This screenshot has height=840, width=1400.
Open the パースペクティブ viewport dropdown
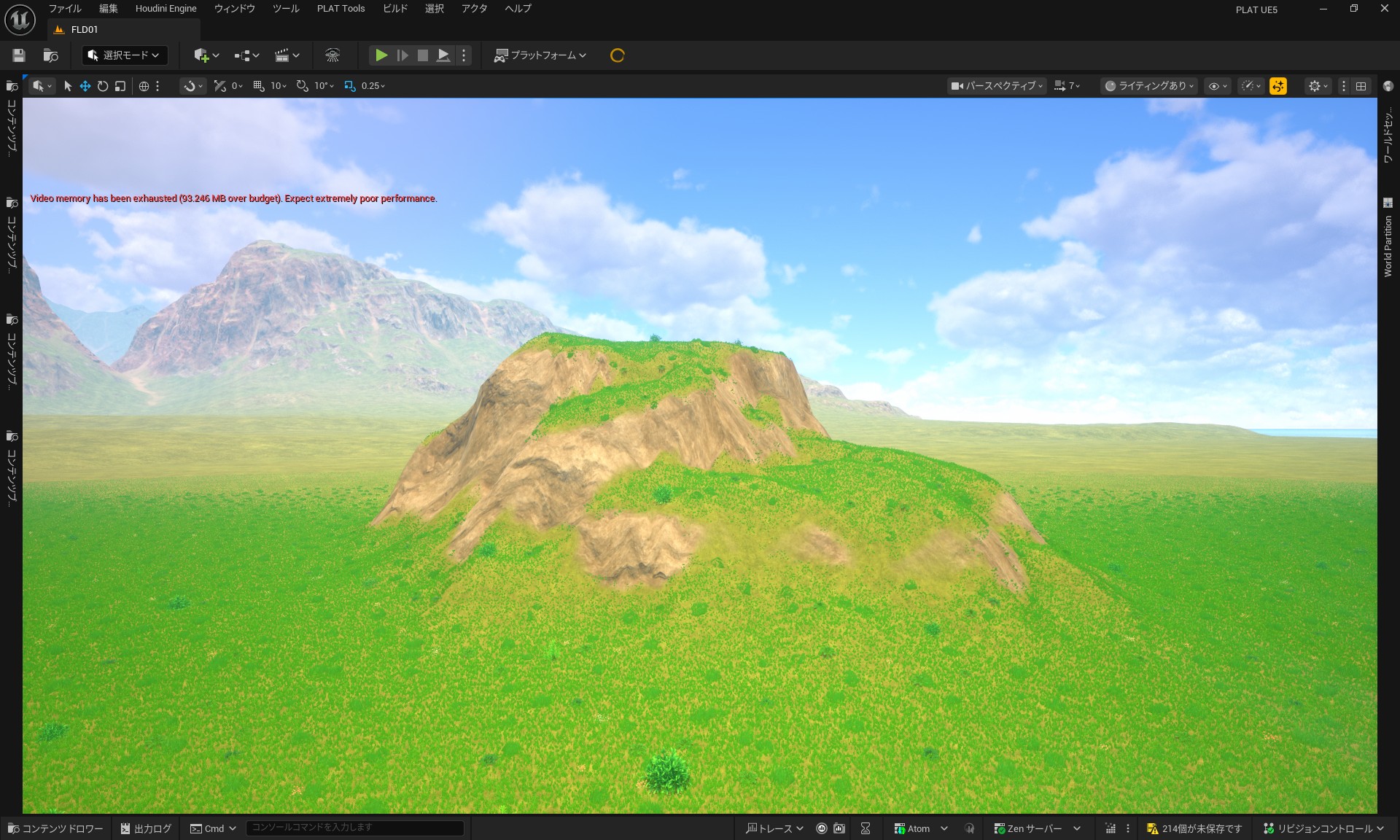tap(996, 86)
